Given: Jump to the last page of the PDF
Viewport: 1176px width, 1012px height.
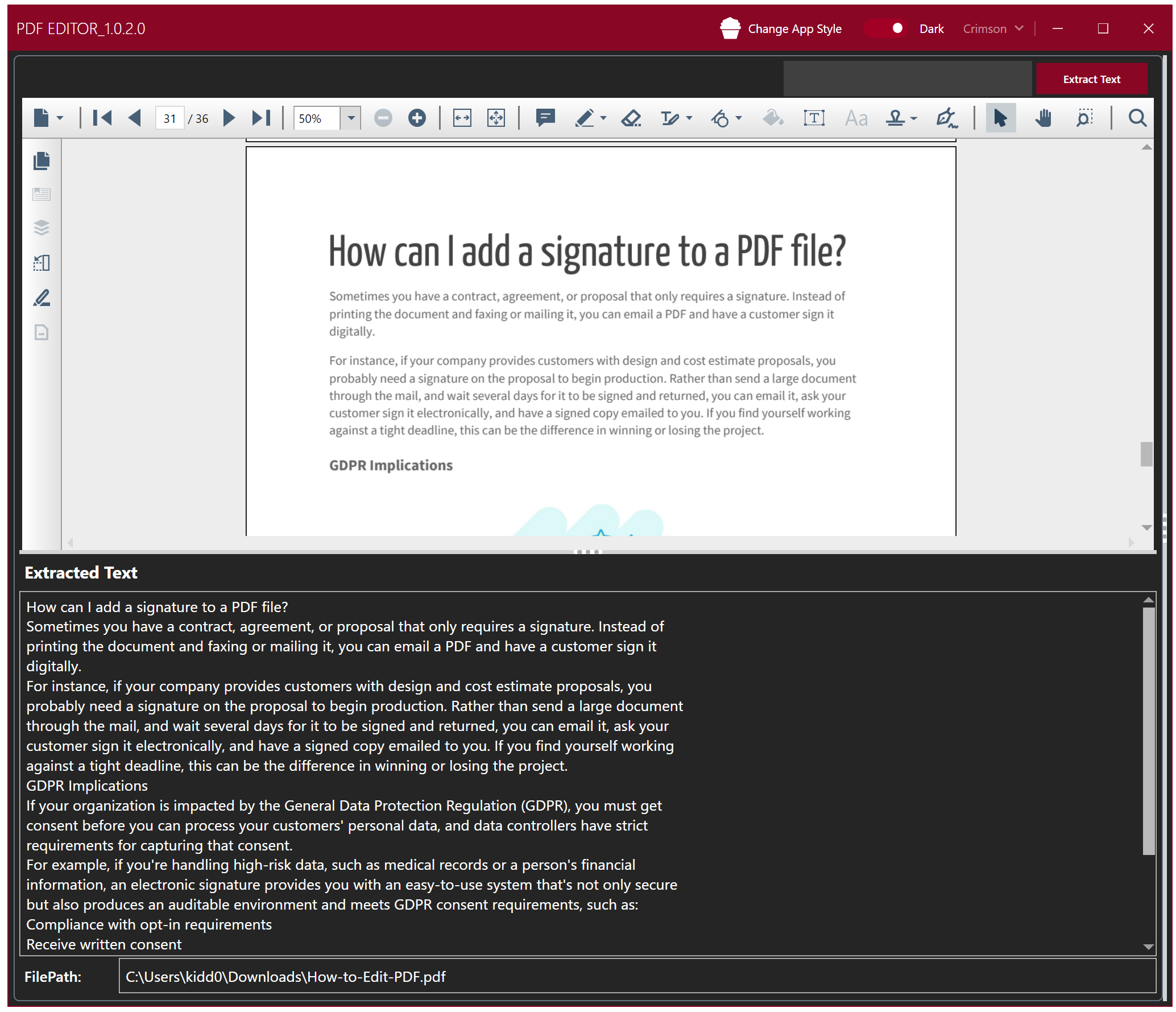Looking at the screenshot, I should point(261,118).
